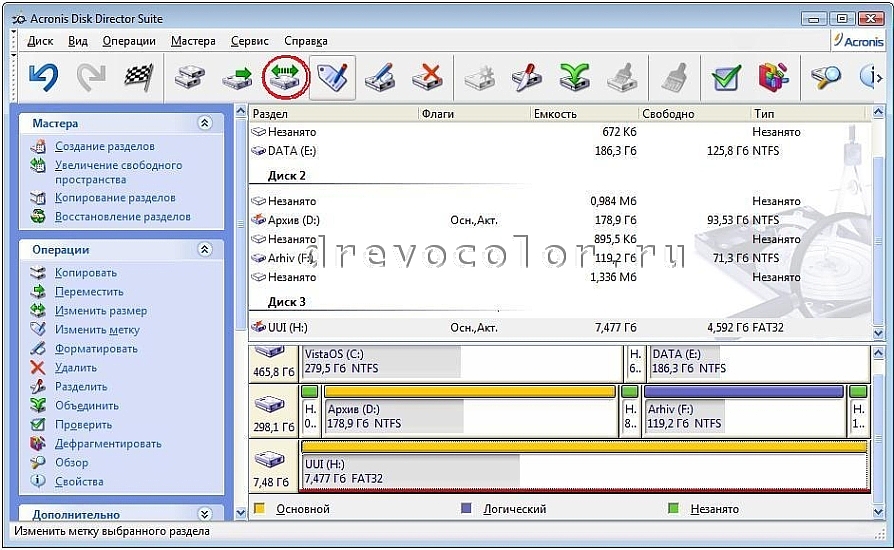894x550 pixels.
Task: Click the checkered flag Commit icon
Action: tap(139, 77)
